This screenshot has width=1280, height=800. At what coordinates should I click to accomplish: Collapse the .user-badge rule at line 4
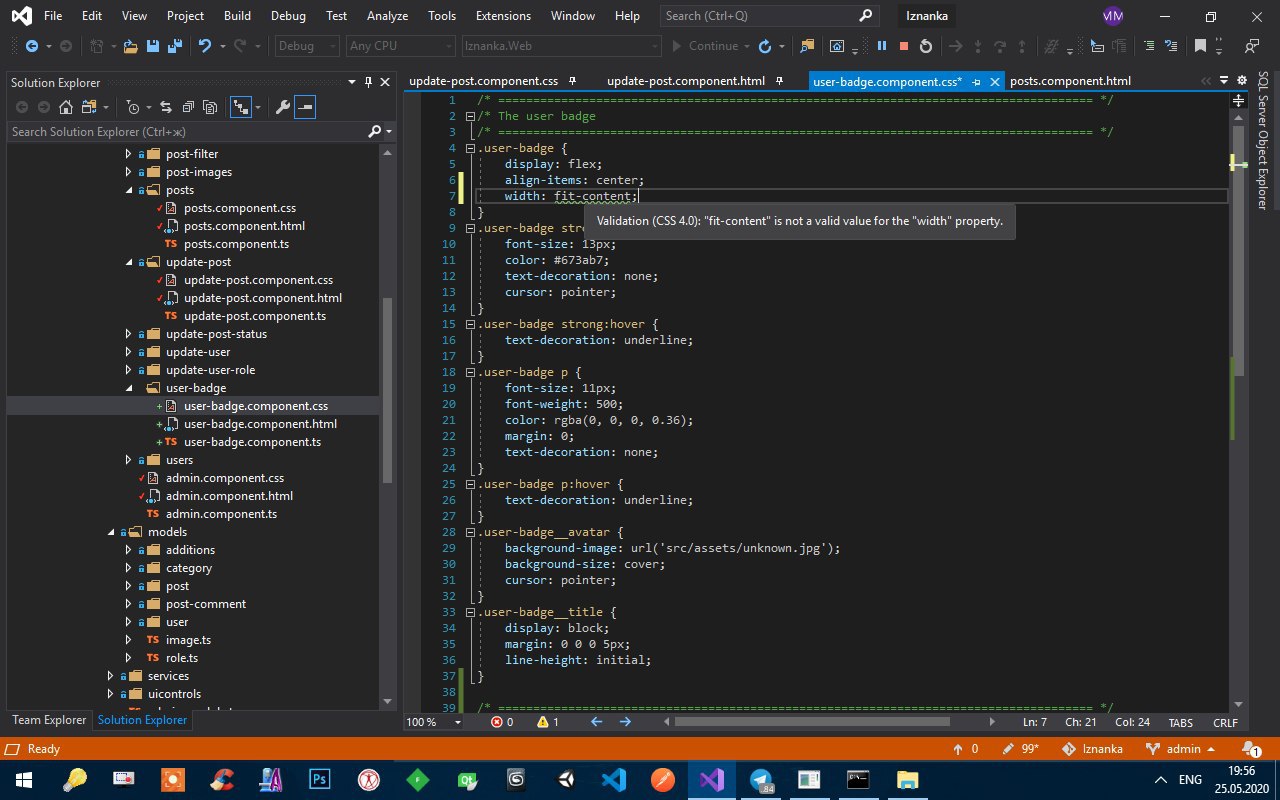click(470, 148)
